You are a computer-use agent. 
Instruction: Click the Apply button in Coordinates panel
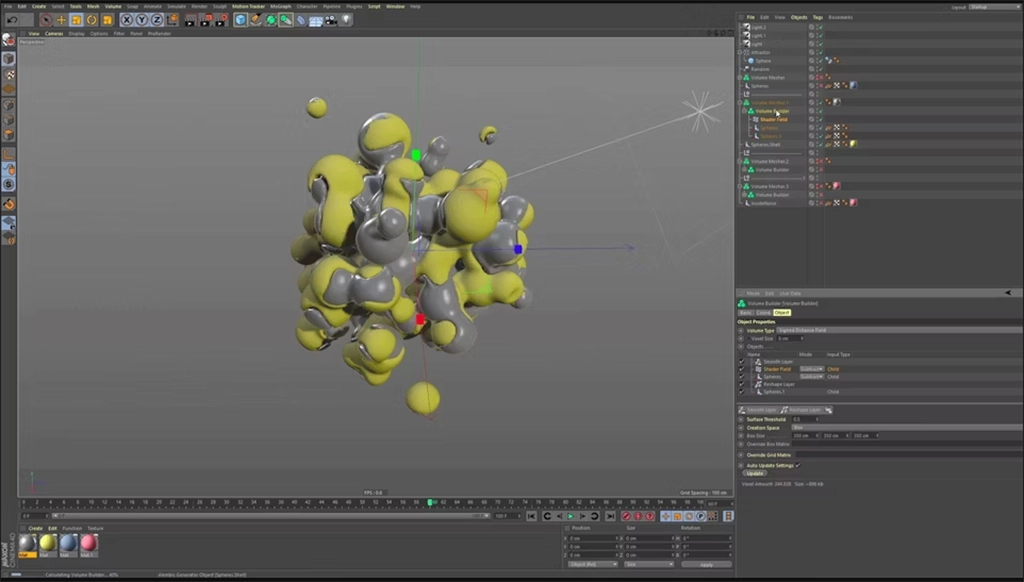point(706,565)
